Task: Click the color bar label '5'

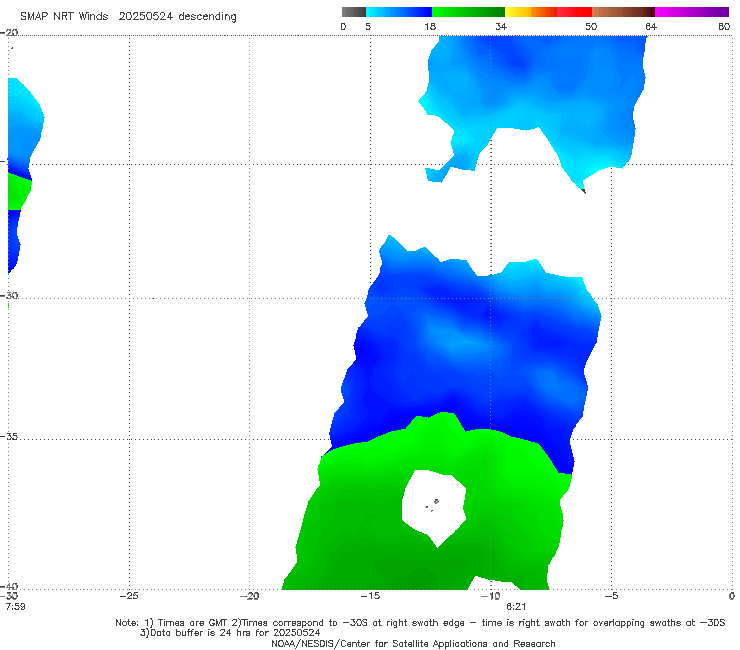Action: (368, 26)
